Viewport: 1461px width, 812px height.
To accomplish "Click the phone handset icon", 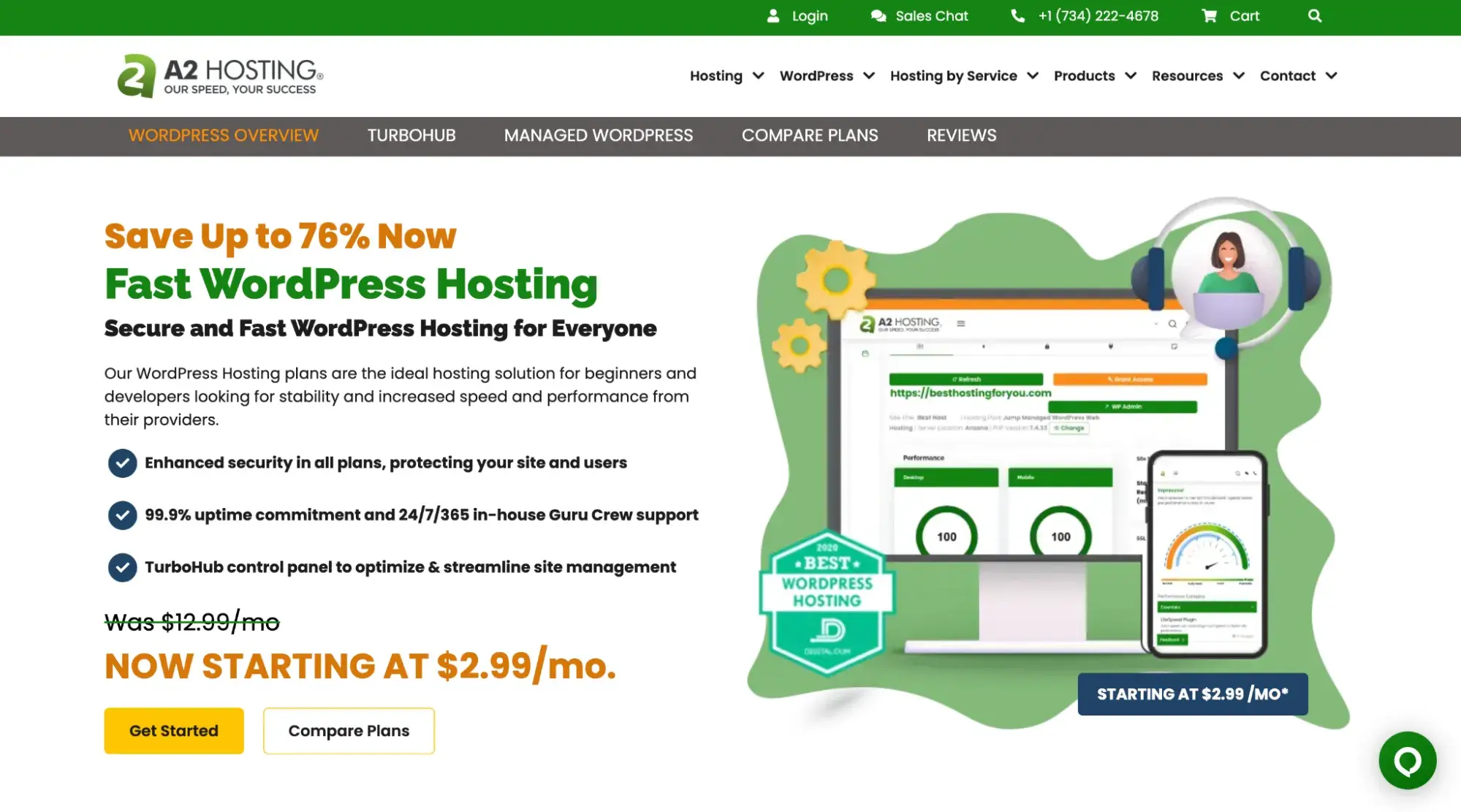I will pos(1017,16).
